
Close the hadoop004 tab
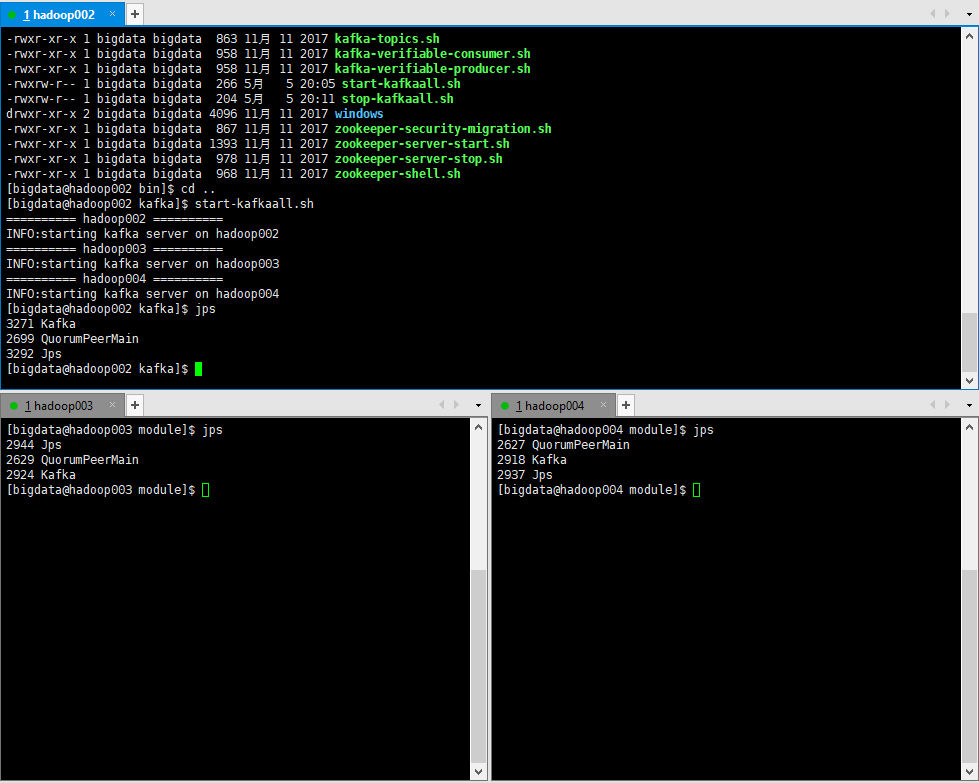[604, 405]
